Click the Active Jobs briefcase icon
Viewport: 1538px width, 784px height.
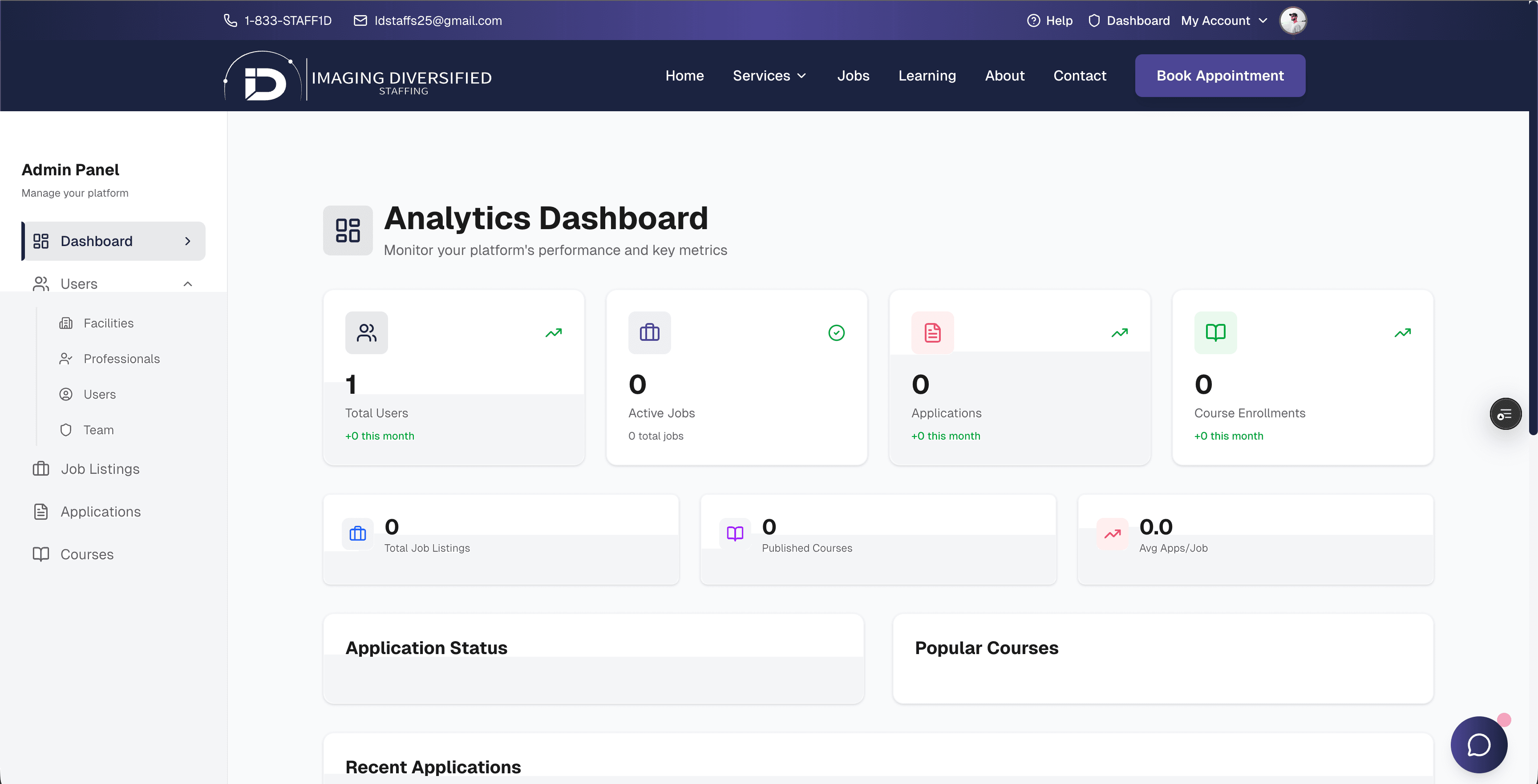pyautogui.click(x=649, y=332)
